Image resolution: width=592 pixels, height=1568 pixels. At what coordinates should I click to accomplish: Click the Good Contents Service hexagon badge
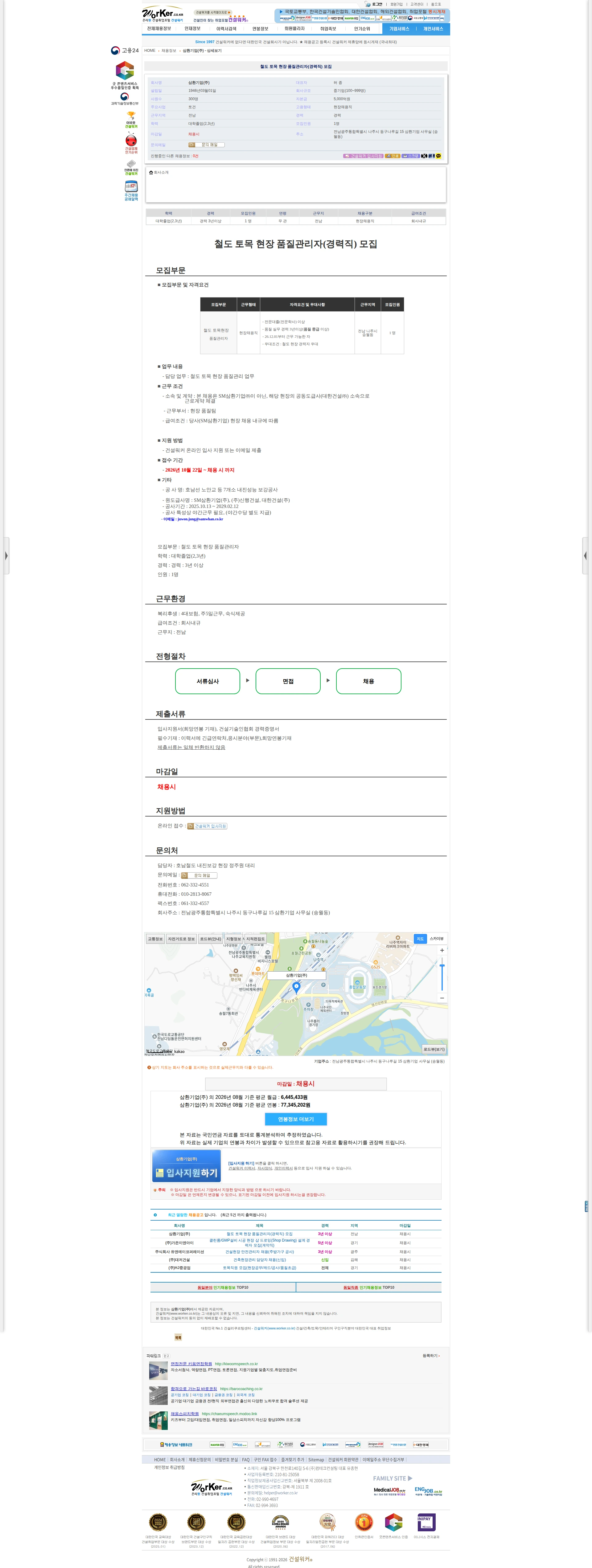click(125, 71)
